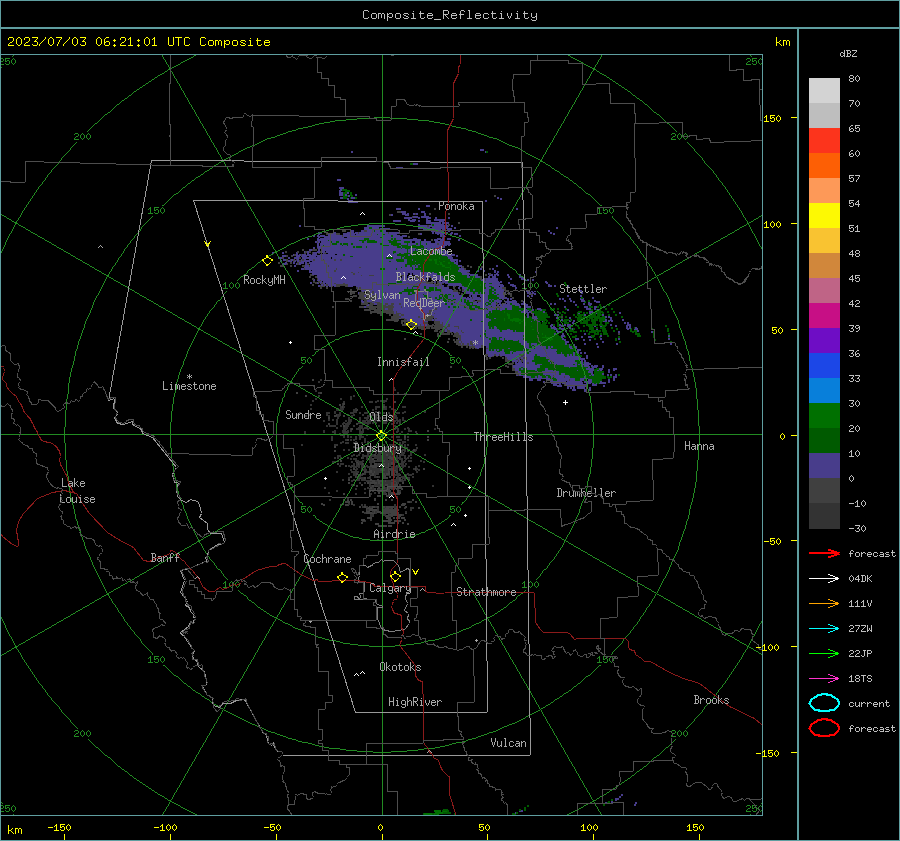The height and width of the screenshot is (841, 900).
Task: Pick the cyan 27ZW arrow symbol
Action: [824, 629]
